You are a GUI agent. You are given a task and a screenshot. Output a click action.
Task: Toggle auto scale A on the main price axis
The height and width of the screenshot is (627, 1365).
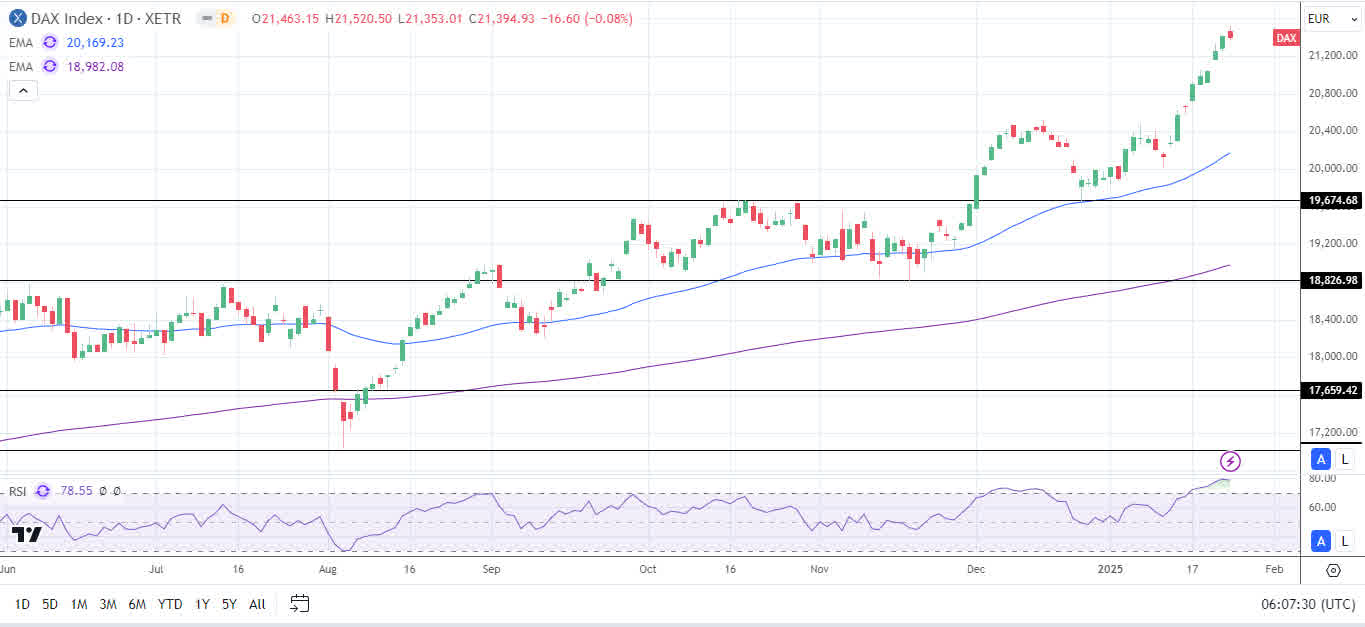1321,459
